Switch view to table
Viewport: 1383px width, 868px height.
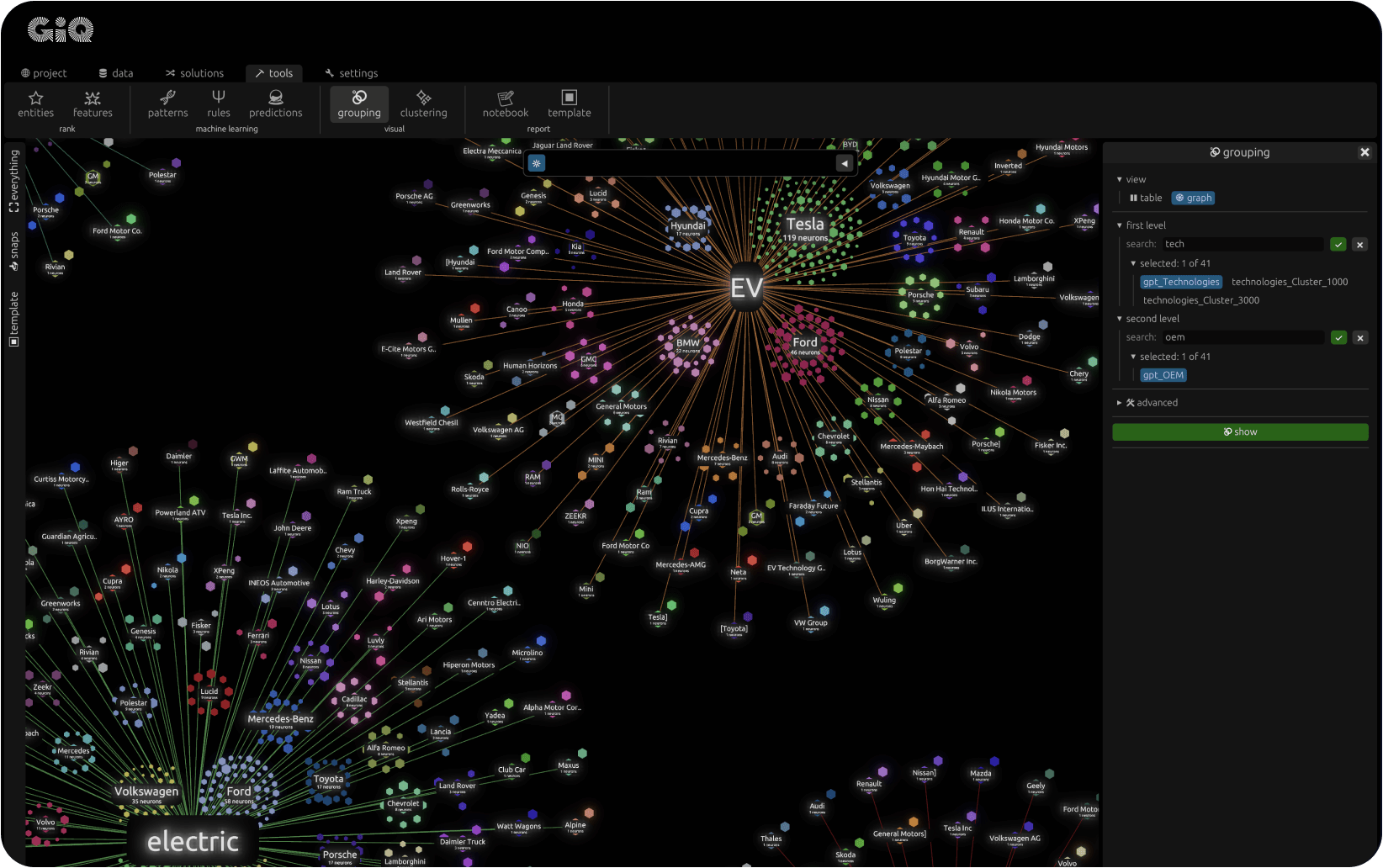tap(1146, 198)
